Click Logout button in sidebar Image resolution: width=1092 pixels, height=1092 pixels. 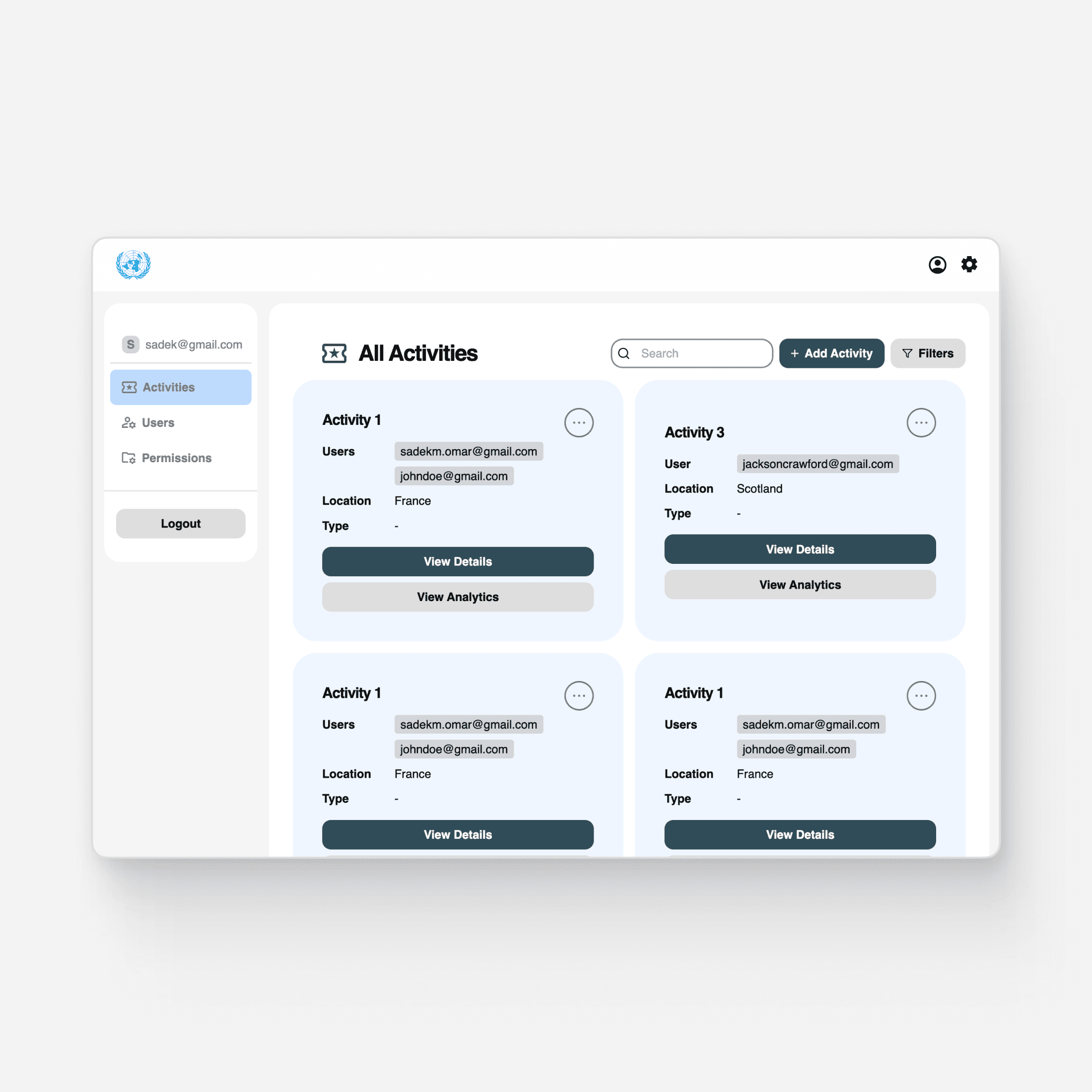(x=181, y=523)
